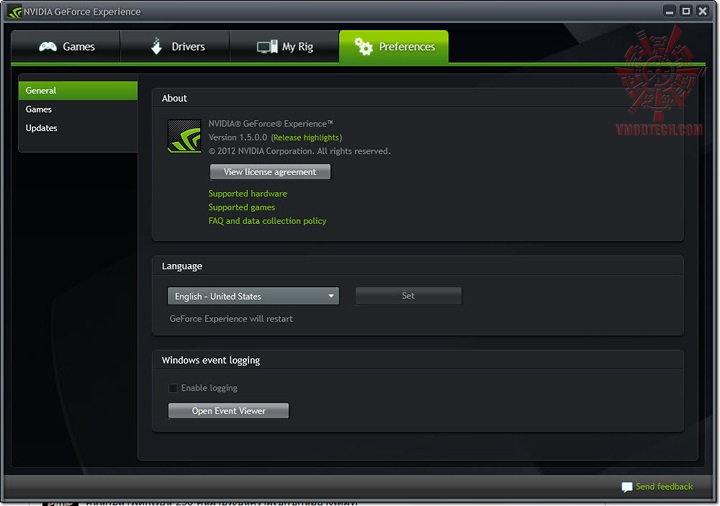The image size is (720, 506).
Task: Select Updates in the sidebar
Action: point(78,128)
